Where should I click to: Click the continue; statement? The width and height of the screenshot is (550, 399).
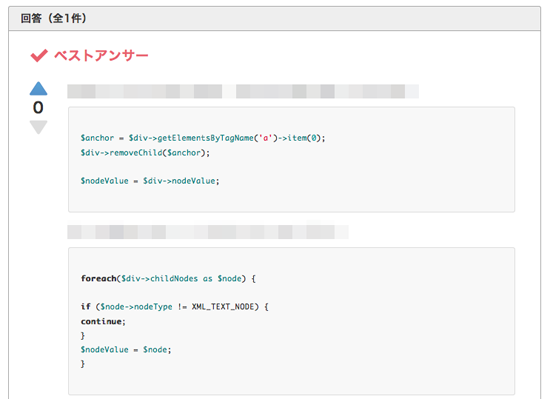click(x=103, y=321)
